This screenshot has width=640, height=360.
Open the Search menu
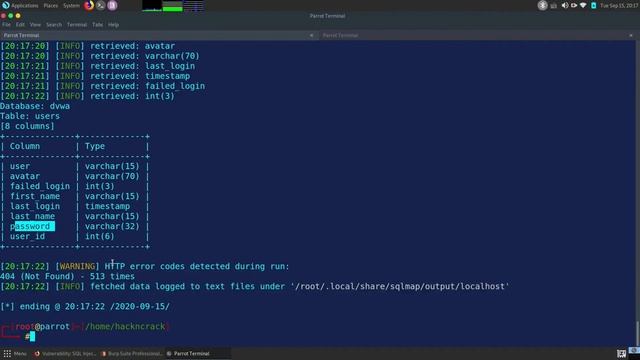pyautogui.click(x=54, y=25)
